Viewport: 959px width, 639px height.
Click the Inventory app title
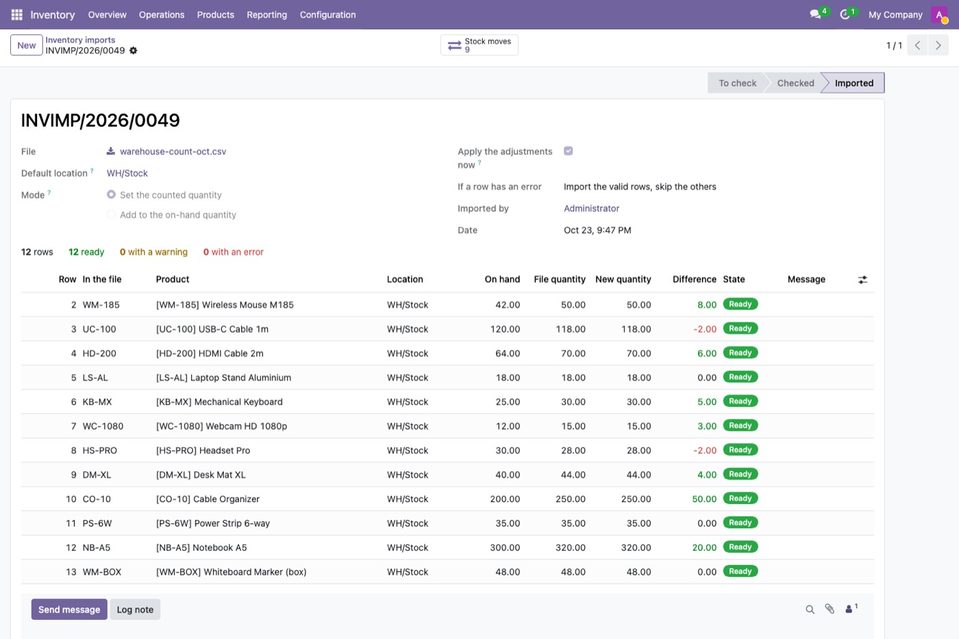pyautogui.click(x=53, y=15)
